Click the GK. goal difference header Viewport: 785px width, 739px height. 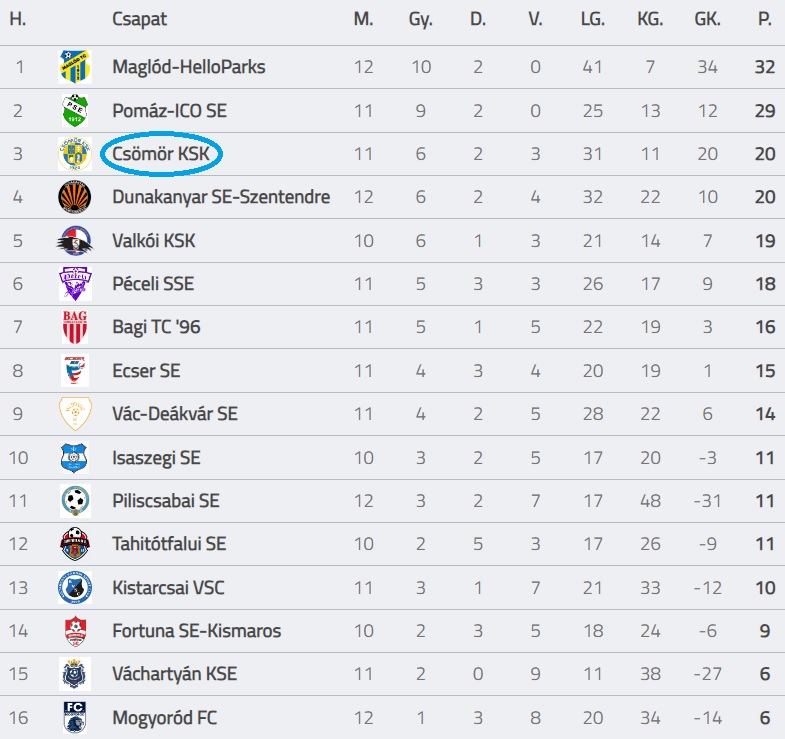[708, 19]
